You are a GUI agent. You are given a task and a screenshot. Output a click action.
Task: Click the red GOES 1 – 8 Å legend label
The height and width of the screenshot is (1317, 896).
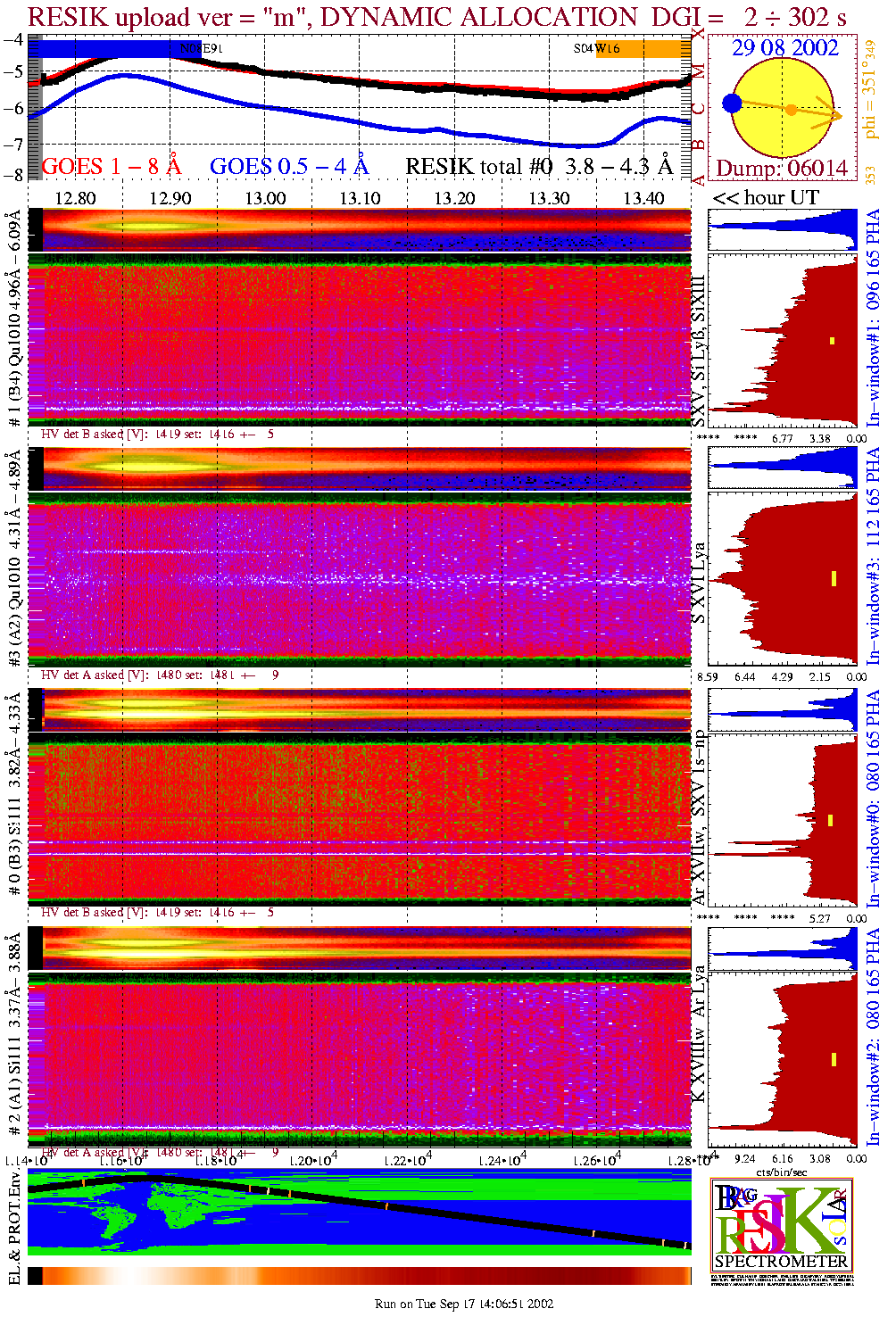111,167
